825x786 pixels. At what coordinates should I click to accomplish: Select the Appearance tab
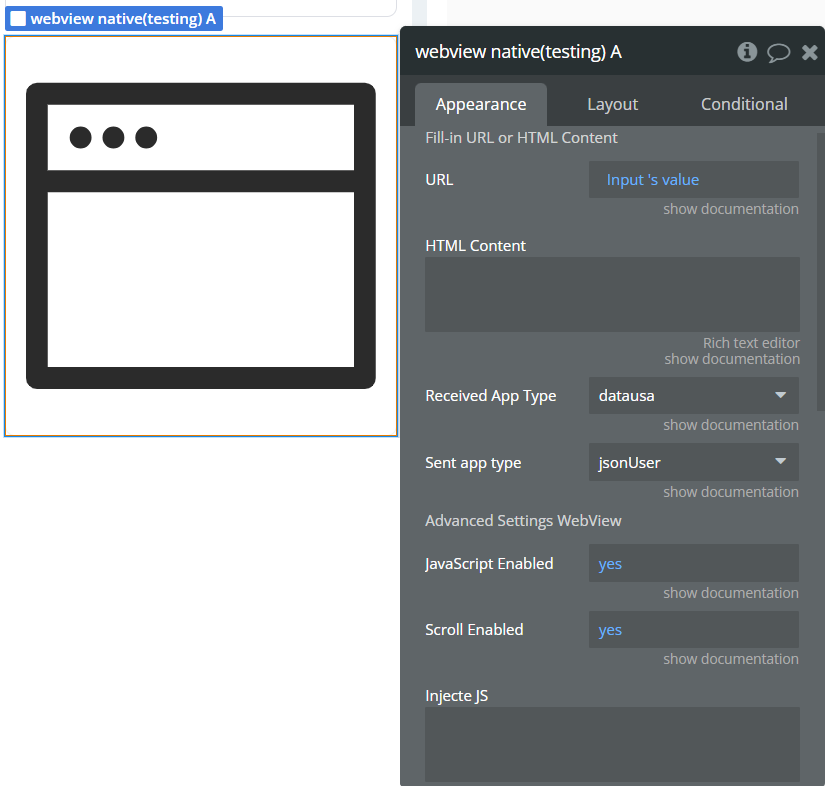click(x=481, y=104)
